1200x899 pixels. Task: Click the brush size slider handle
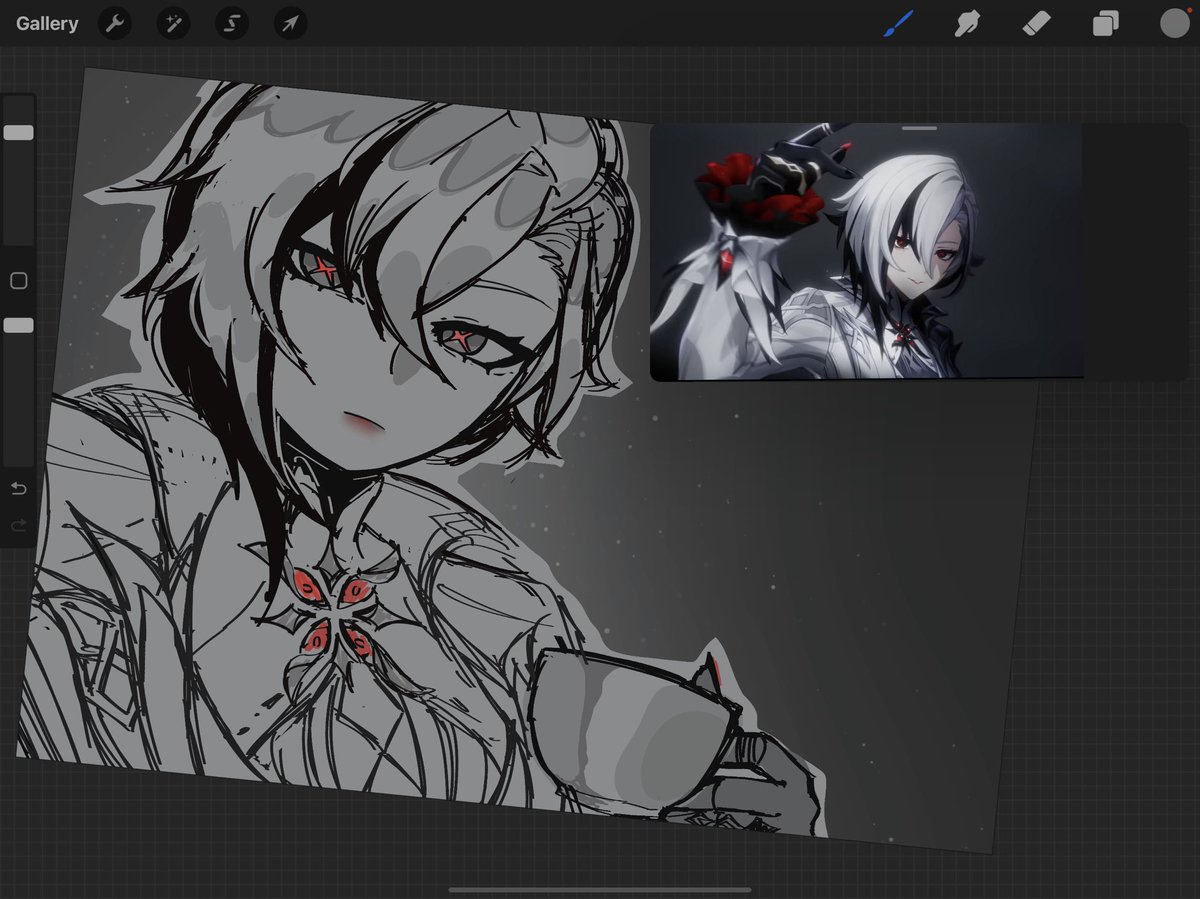[18, 133]
